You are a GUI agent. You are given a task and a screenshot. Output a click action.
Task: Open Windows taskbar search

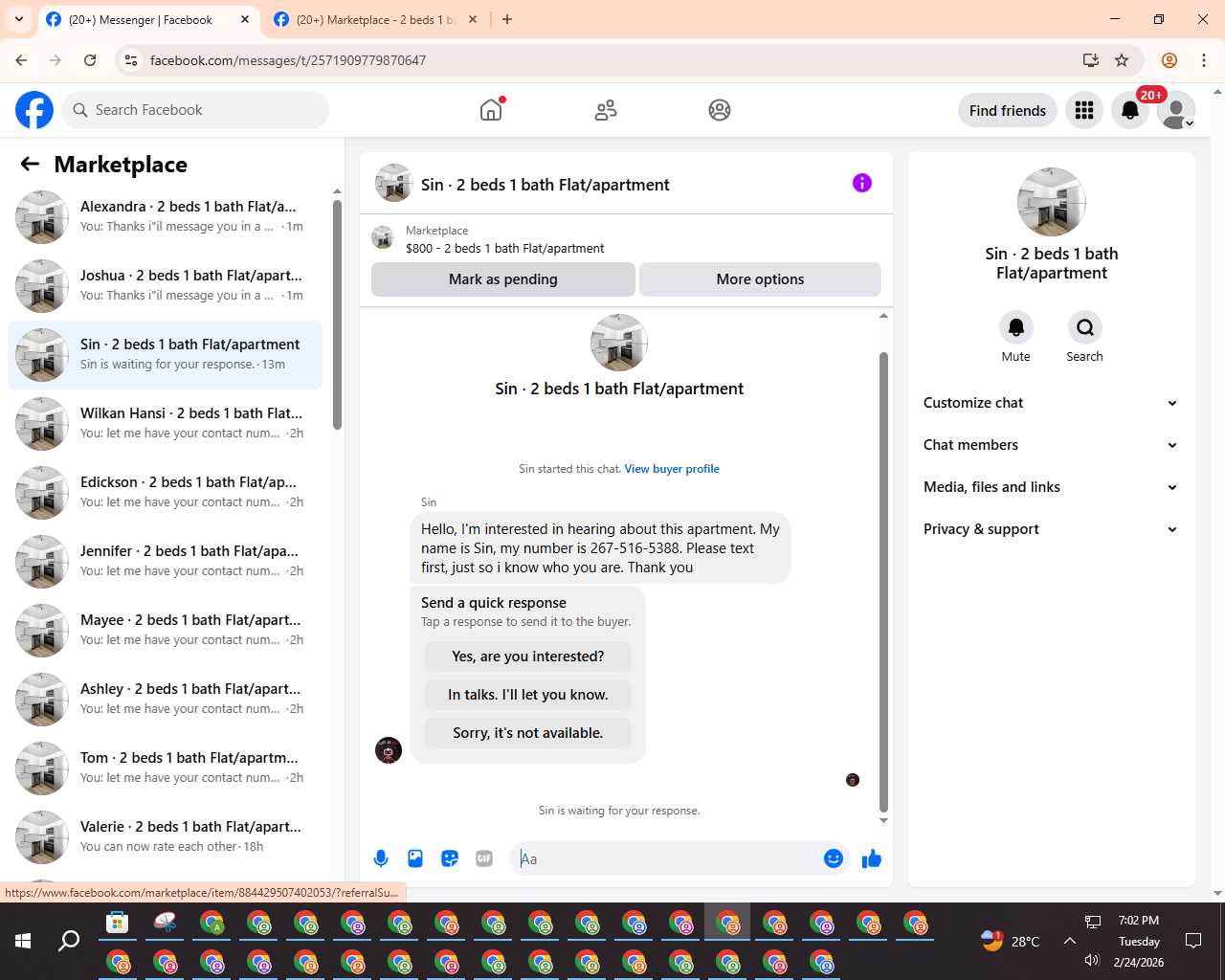click(x=69, y=941)
